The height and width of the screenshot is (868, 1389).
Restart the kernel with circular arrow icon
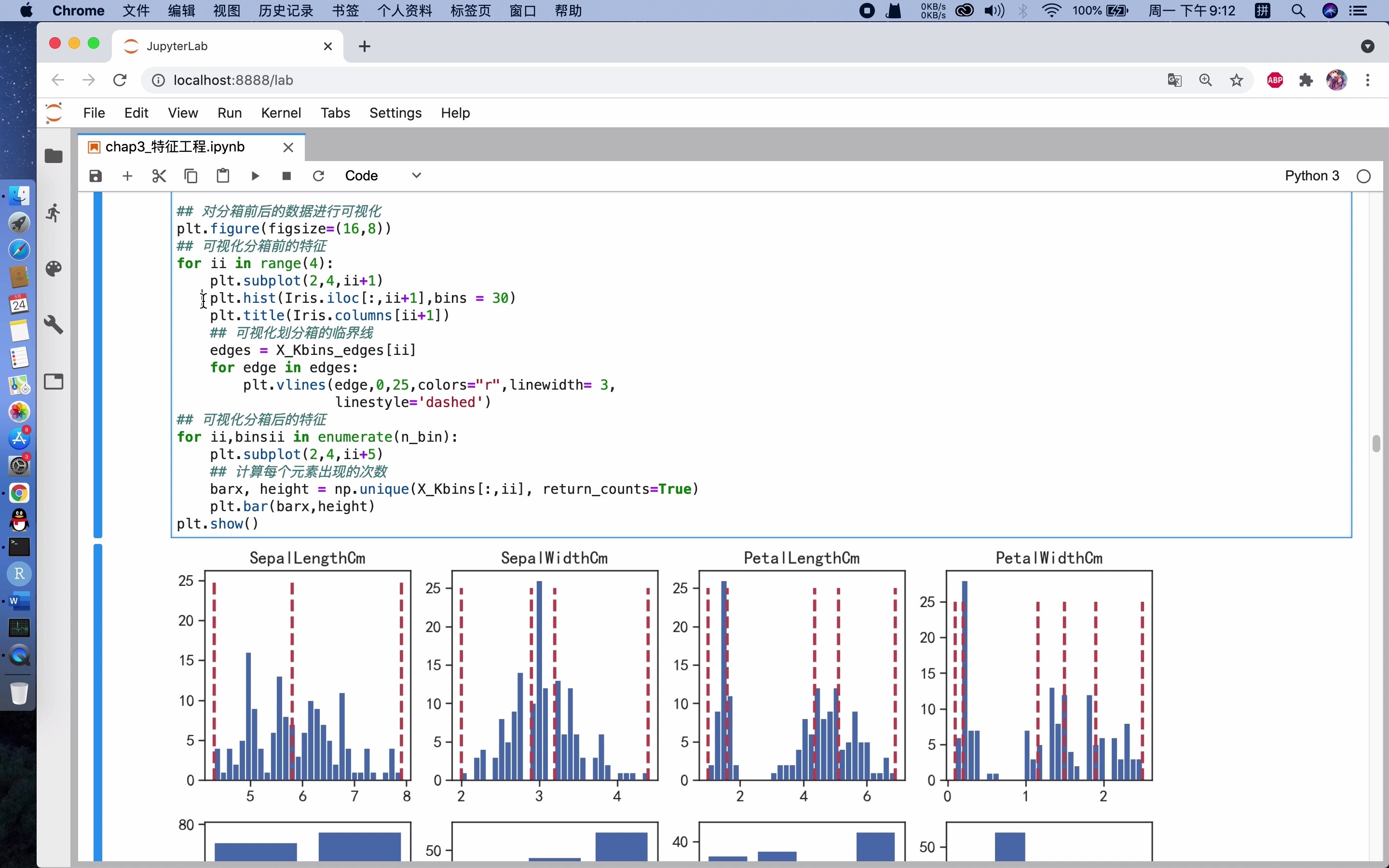click(318, 176)
